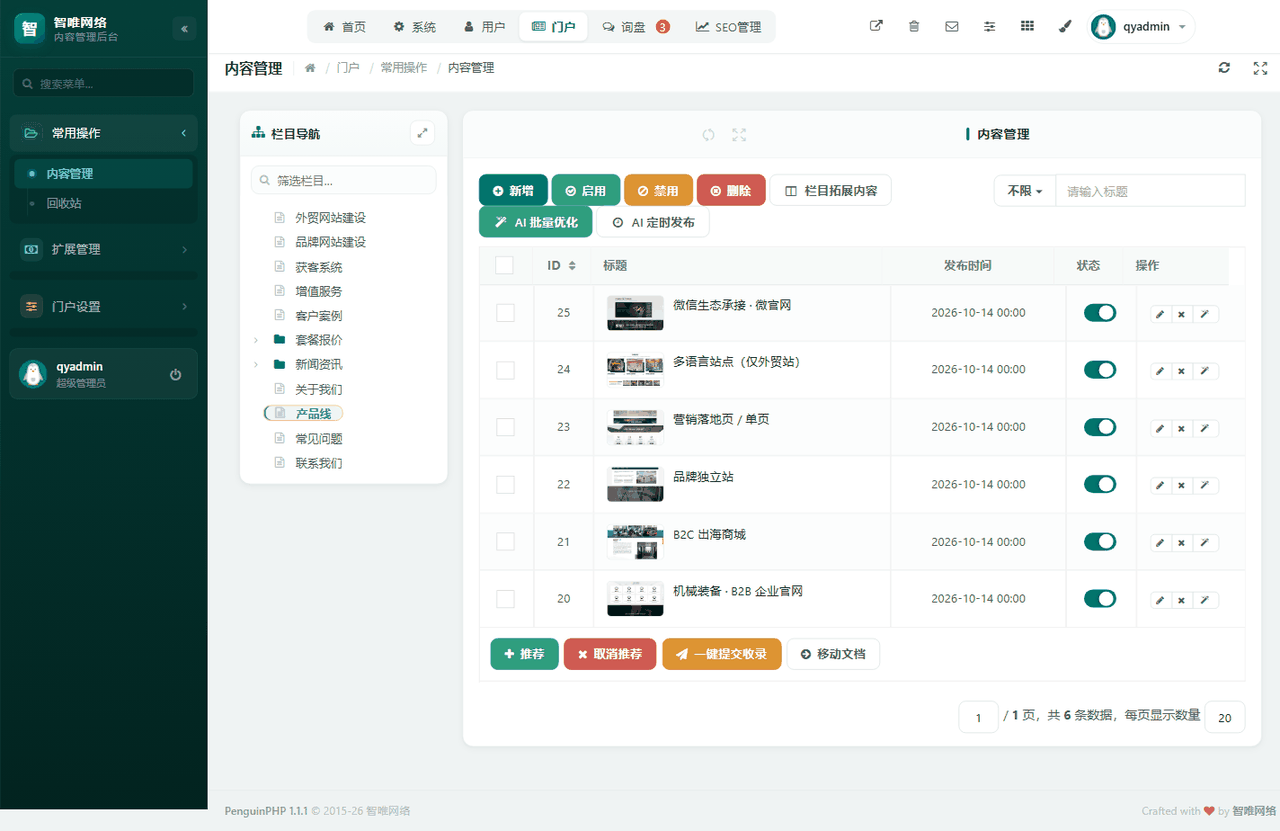Open the sliders settings icon in the top bar
Screen dimensions: 1280x831
(x=990, y=27)
